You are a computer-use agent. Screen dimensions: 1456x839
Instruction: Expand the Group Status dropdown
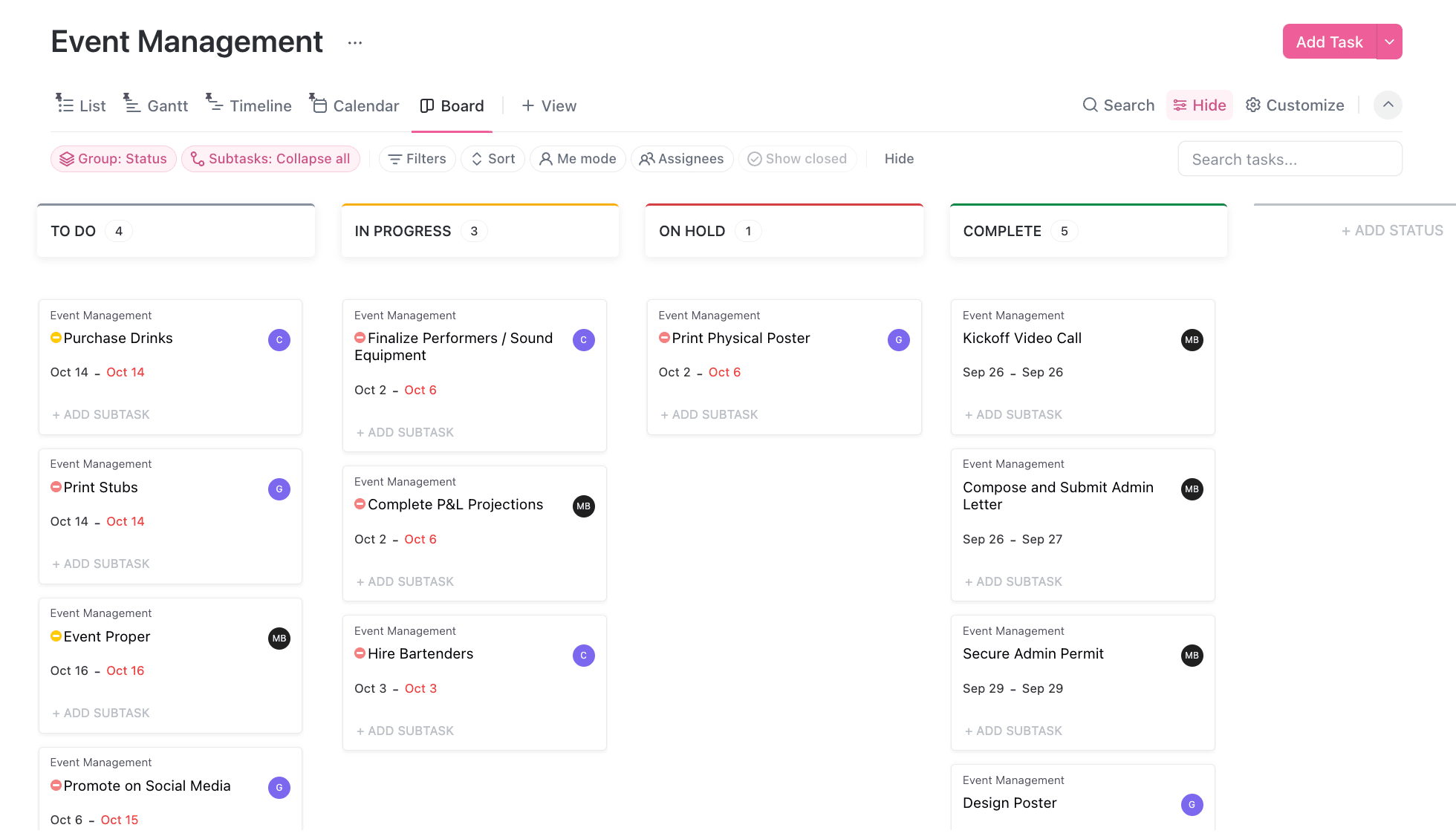click(x=112, y=158)
